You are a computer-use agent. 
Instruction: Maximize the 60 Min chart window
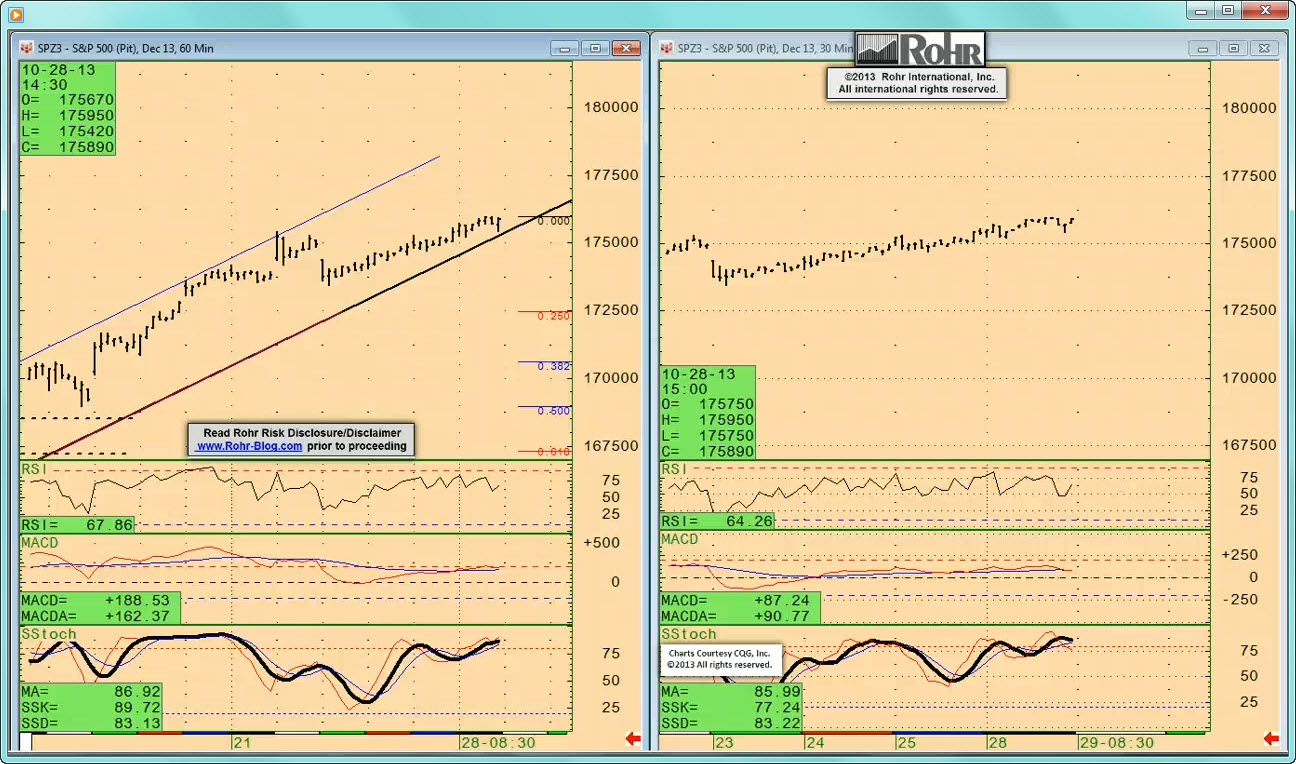(x=595, y=48)
